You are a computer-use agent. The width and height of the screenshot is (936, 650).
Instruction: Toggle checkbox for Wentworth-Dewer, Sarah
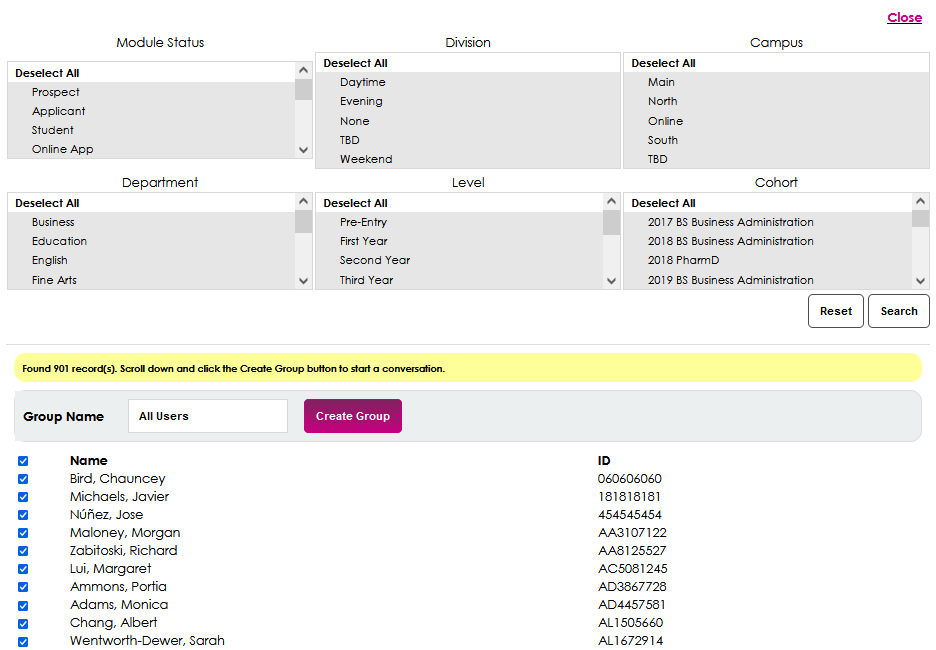(x=23, y=641)
